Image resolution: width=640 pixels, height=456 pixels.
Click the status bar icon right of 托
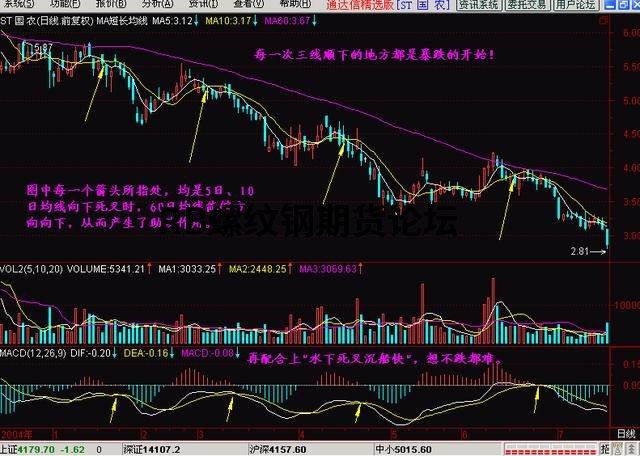pyautogui.click(x=617, y=449)
